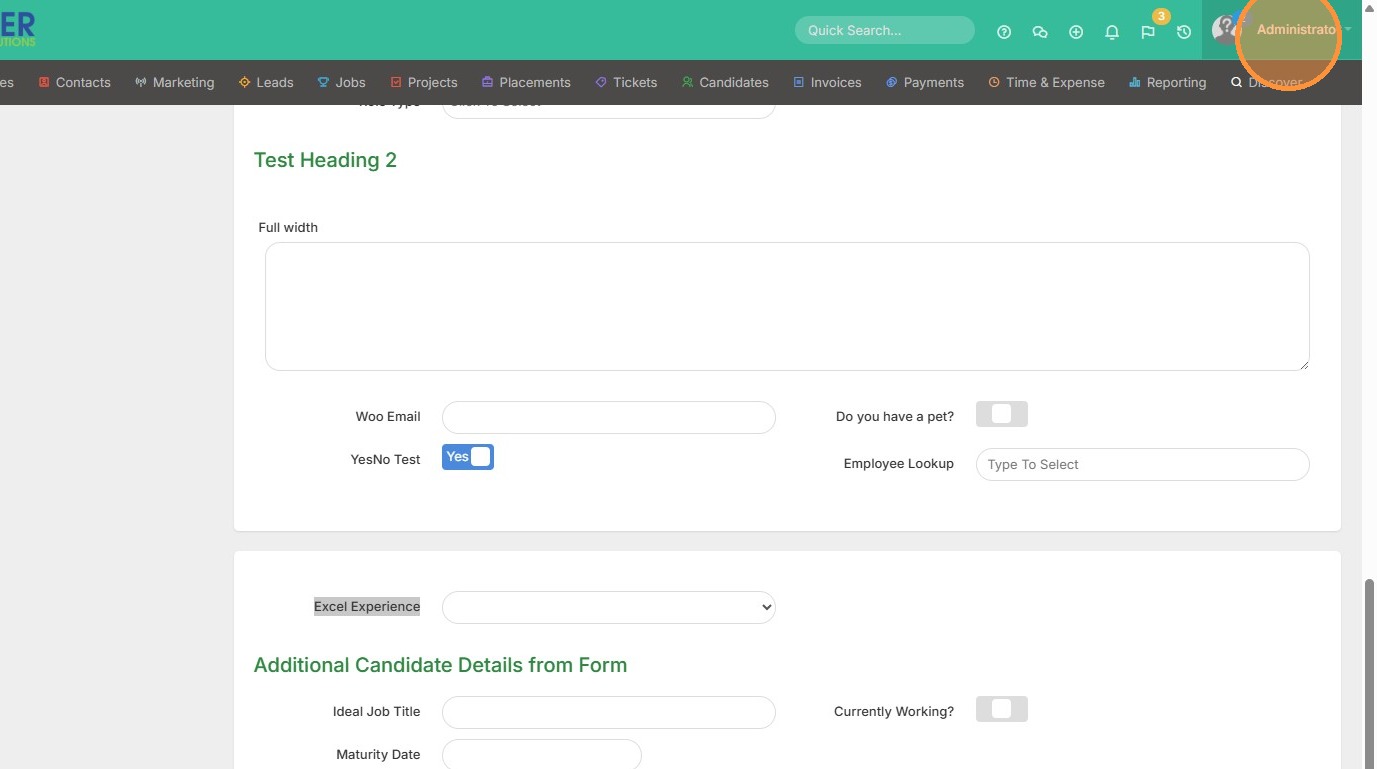Go to Time & Expense
This screenshot has width=1377, height=769.
[x=1046, y=82]
